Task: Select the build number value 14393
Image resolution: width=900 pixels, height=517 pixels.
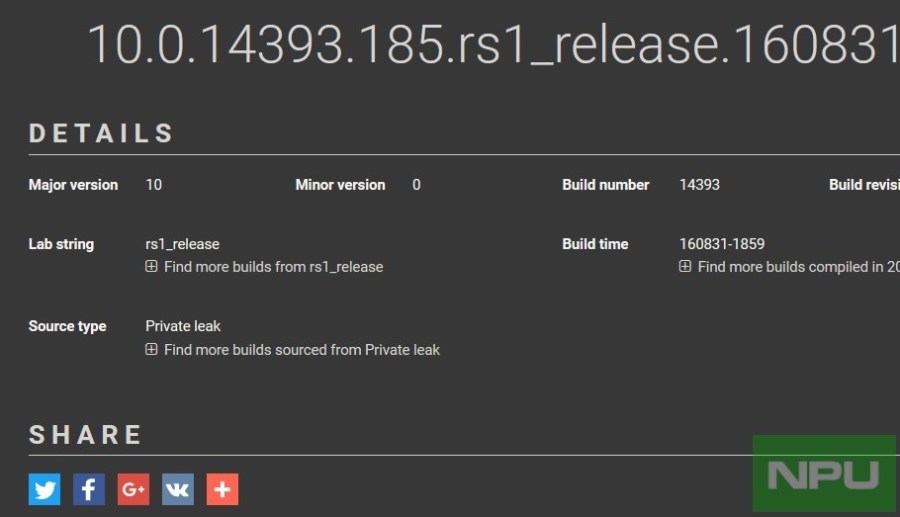Action: (699, 185)
